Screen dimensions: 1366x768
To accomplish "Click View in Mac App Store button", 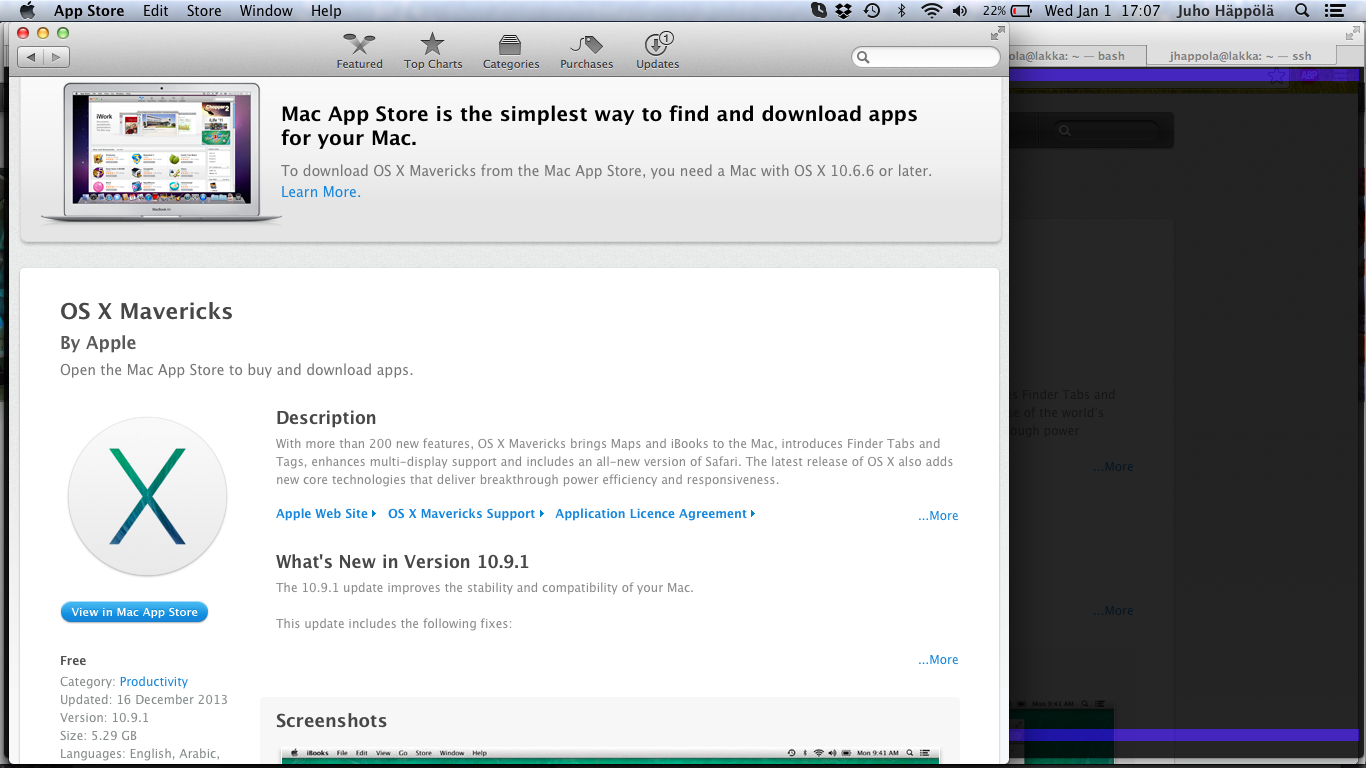I will point(134,612).
